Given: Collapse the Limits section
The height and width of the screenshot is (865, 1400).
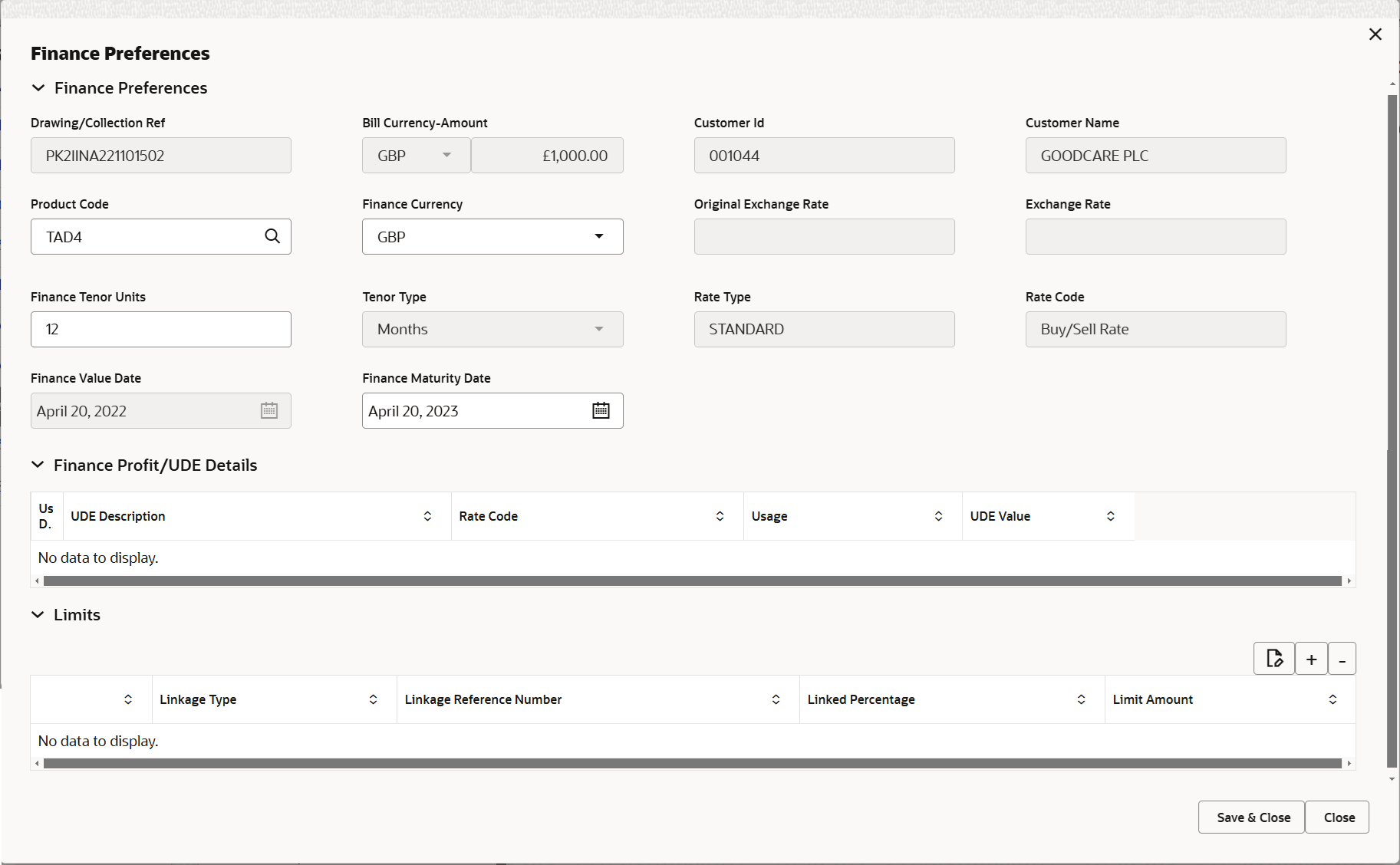Looking at the screenshot, I should pyautogui.click(x=39, y=614).
